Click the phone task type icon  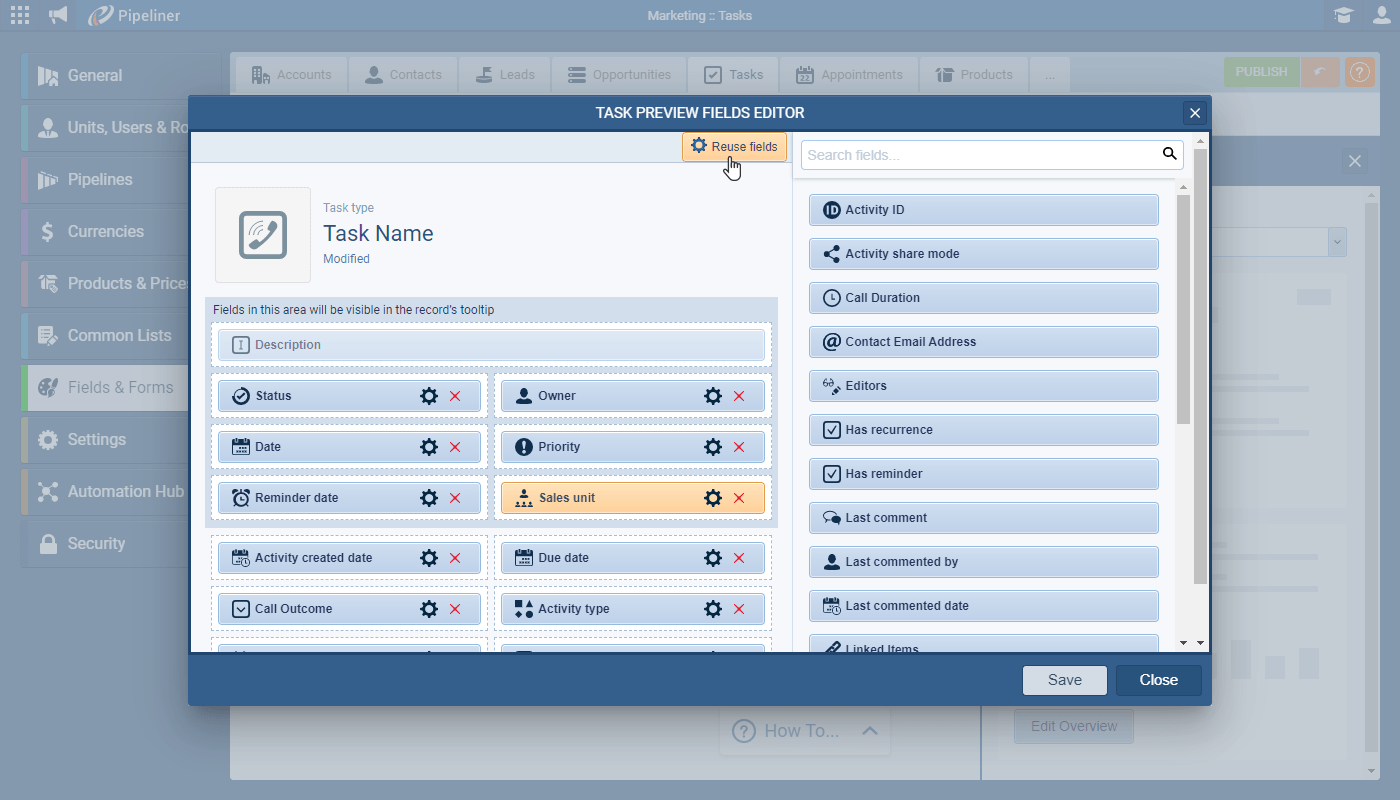pos(262,235)
